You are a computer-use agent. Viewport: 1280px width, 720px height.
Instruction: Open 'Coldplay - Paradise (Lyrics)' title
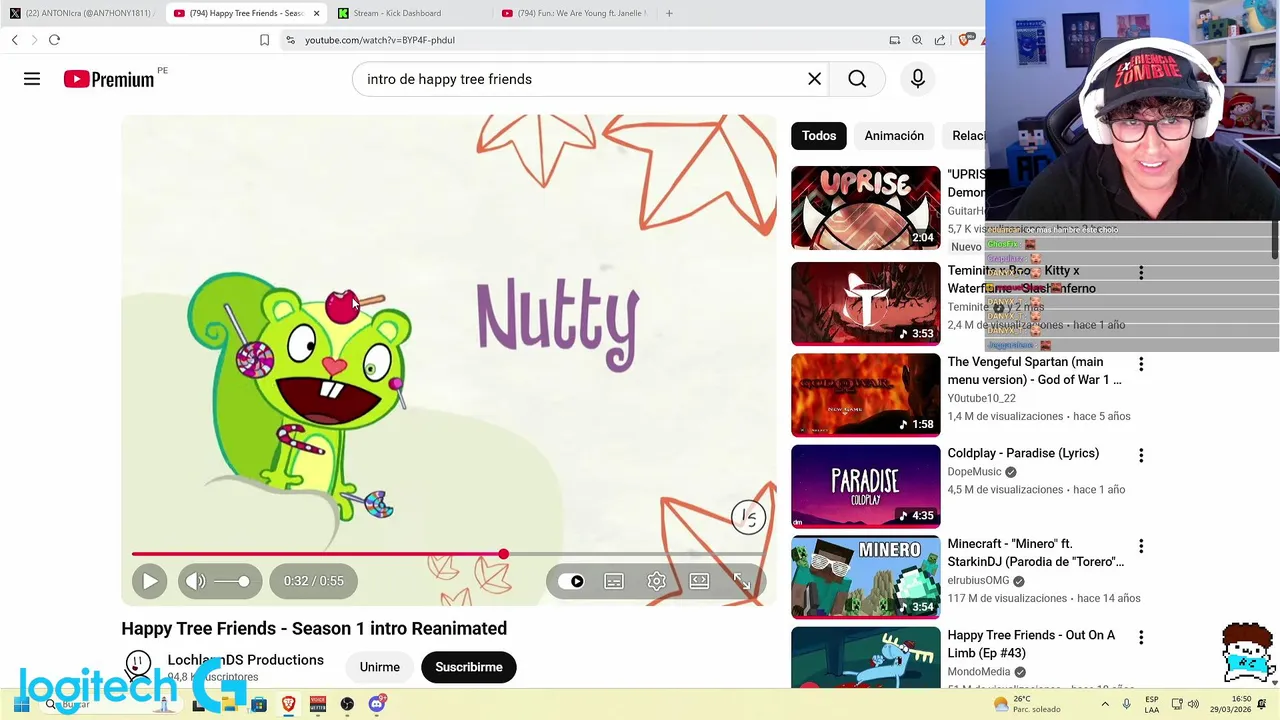point(1023,453)
